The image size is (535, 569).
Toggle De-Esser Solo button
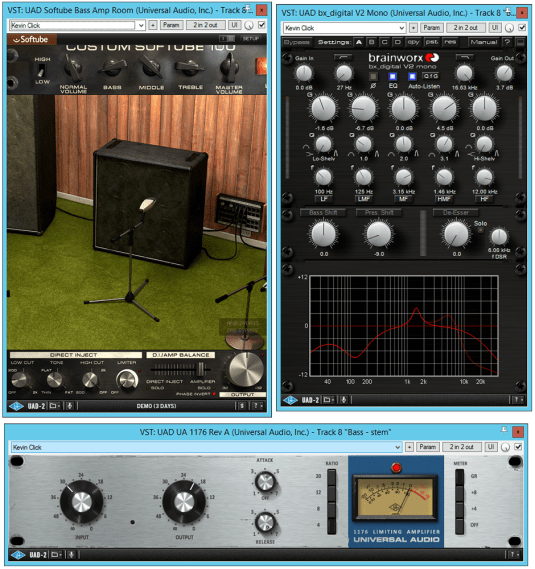[480, 230]
